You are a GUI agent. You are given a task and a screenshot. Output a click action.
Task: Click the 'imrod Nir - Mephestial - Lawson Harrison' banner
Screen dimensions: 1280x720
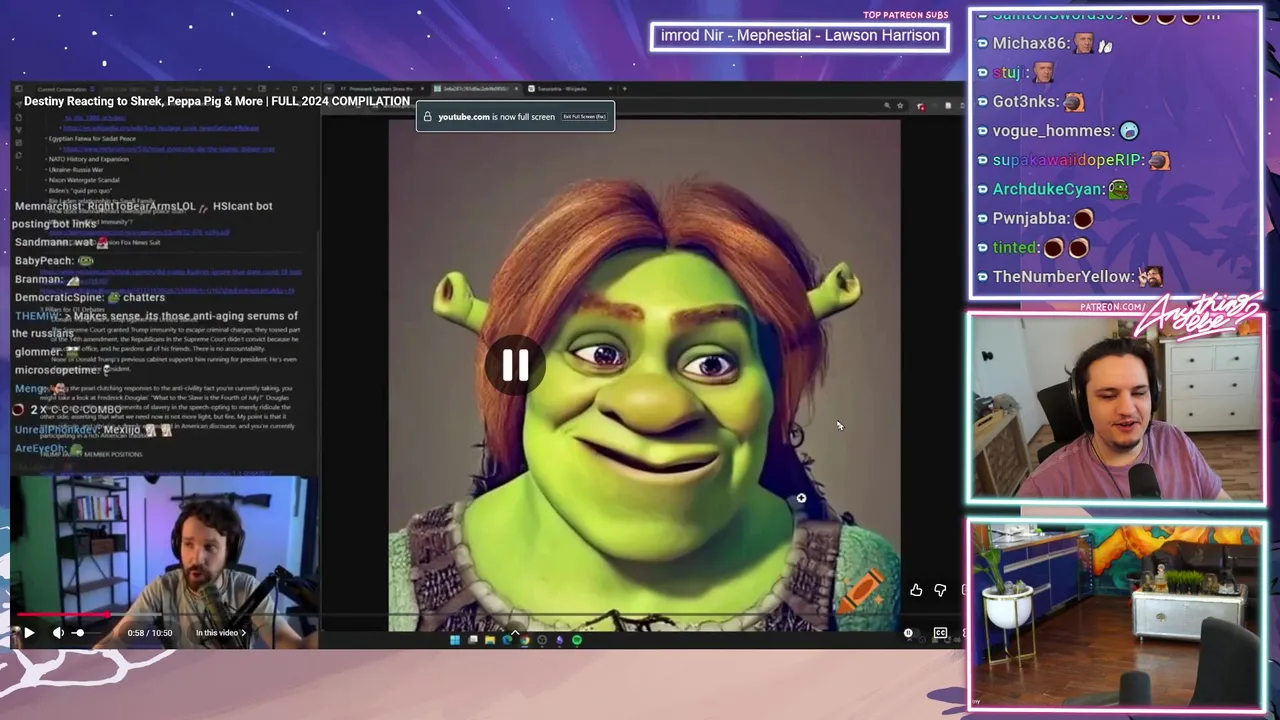point(800,36)
